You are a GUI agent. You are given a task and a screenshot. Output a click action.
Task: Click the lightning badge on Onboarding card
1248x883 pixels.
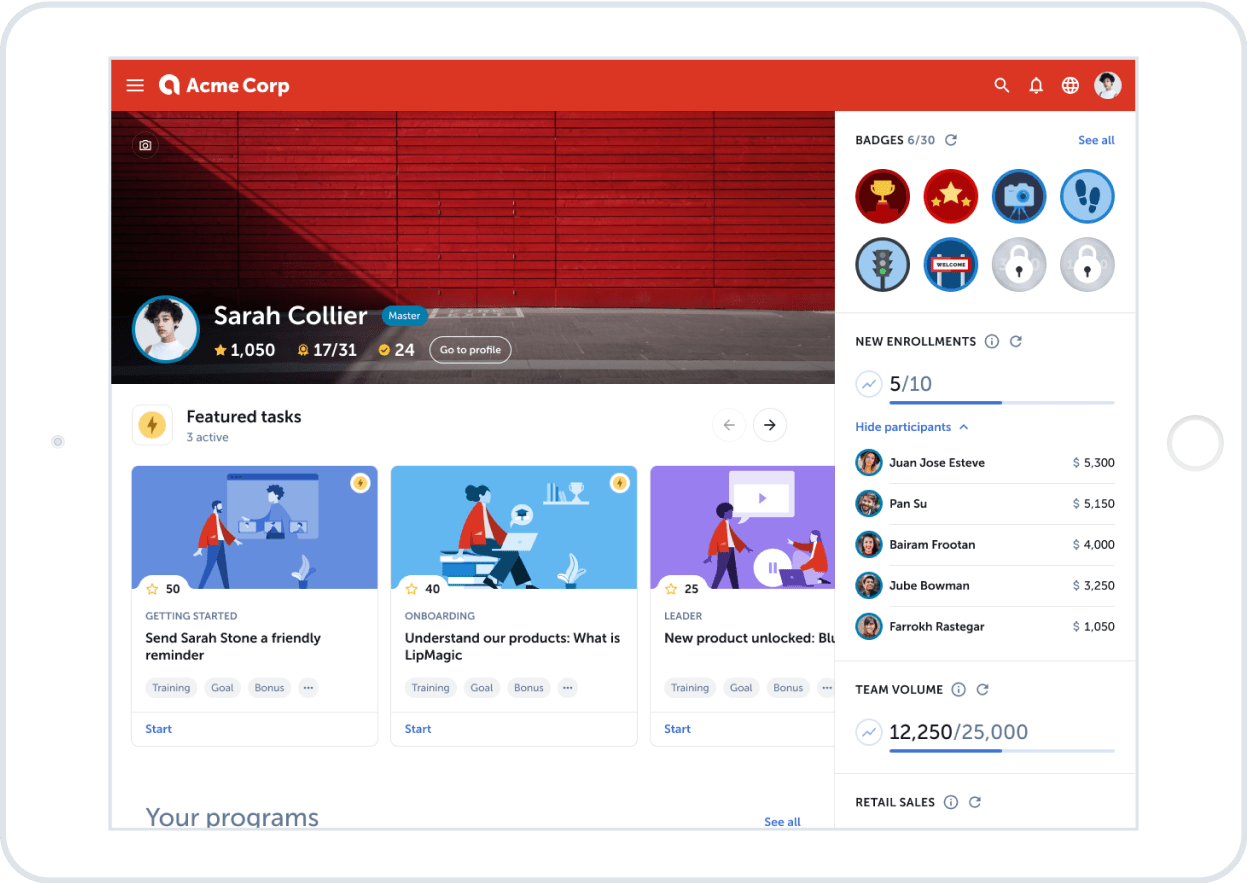pyautogui.click(x=619, y=483)
